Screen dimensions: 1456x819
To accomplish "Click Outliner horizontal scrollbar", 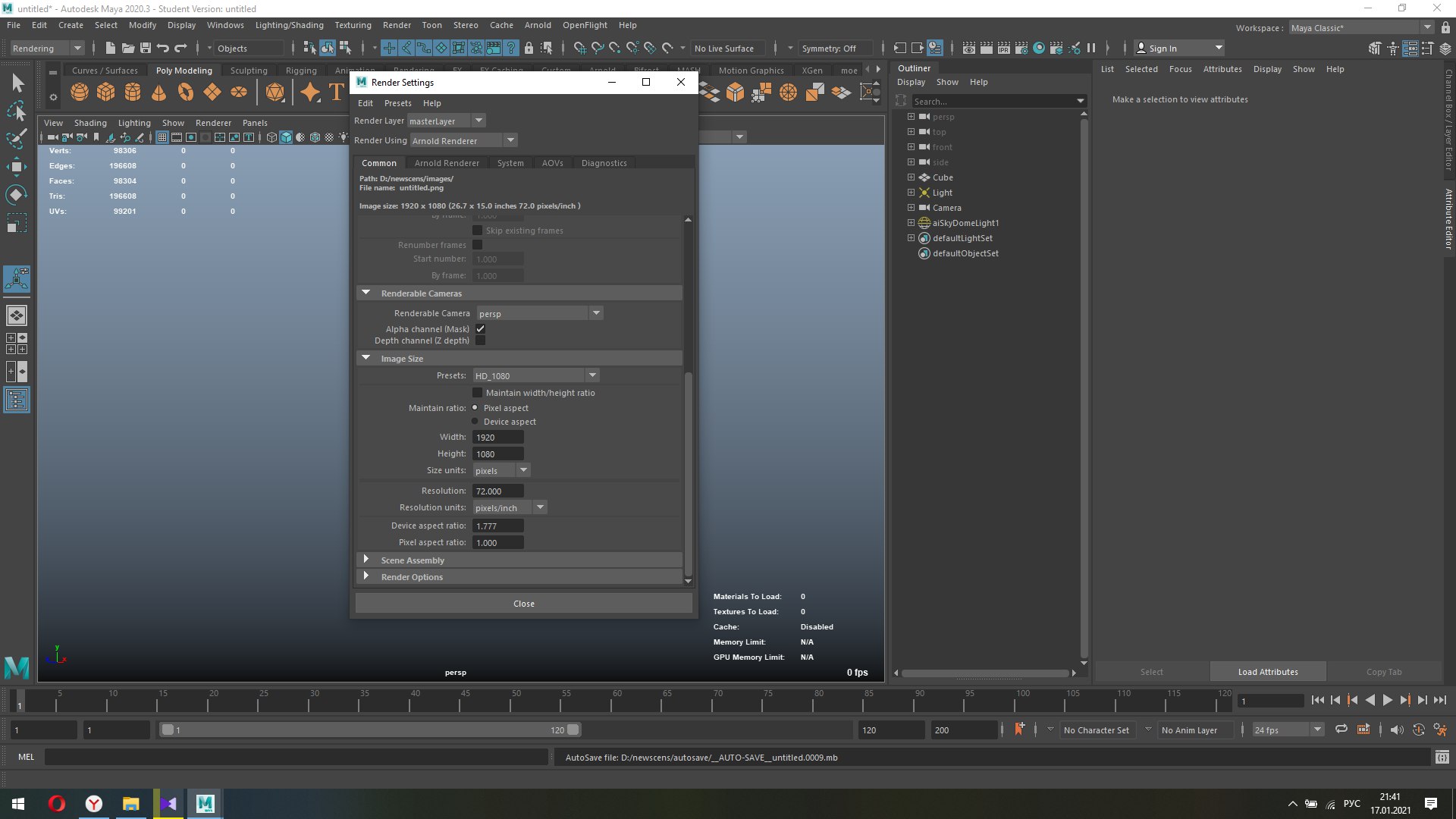I will 984,673.
